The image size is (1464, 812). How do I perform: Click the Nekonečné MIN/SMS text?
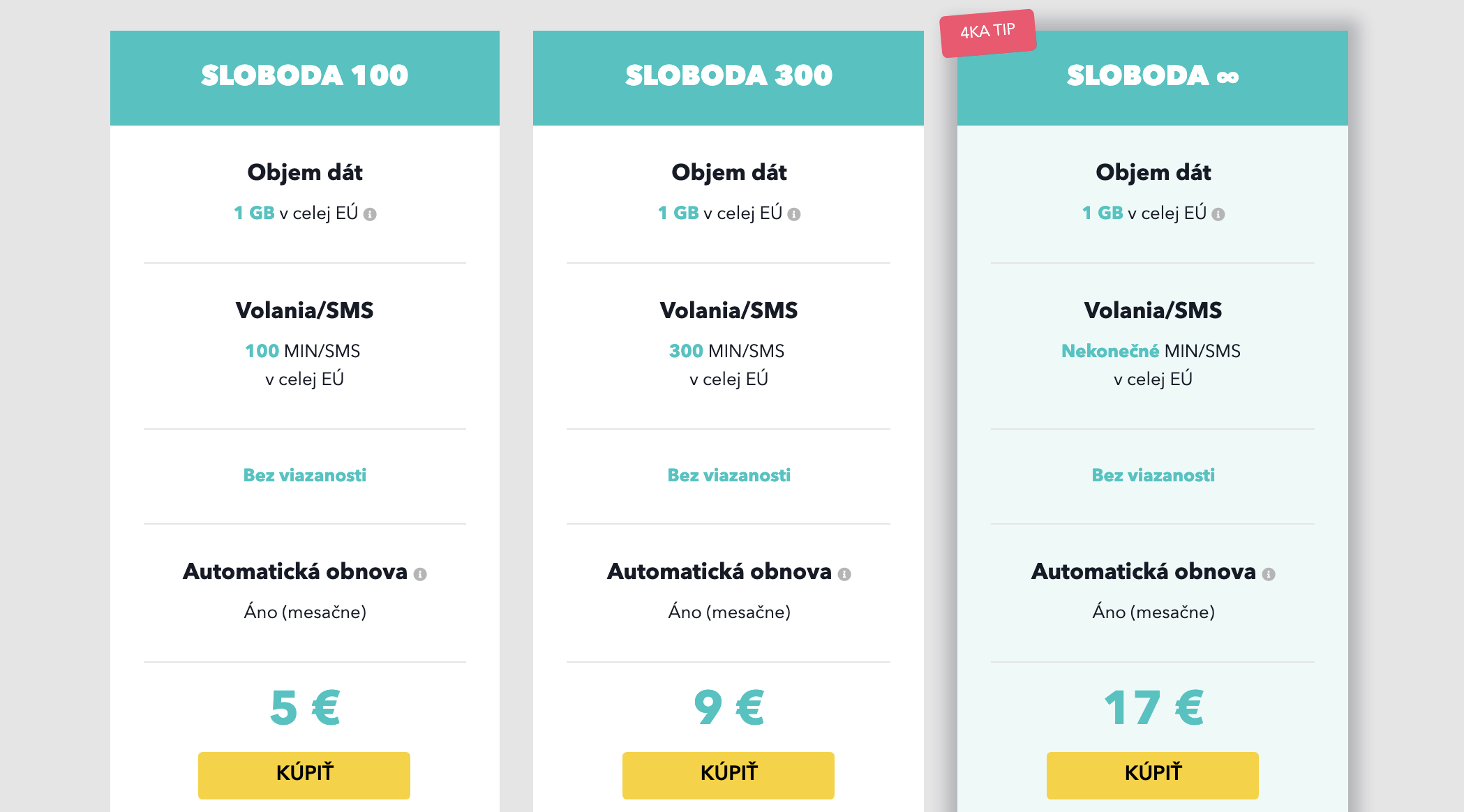pos(1151,351)
